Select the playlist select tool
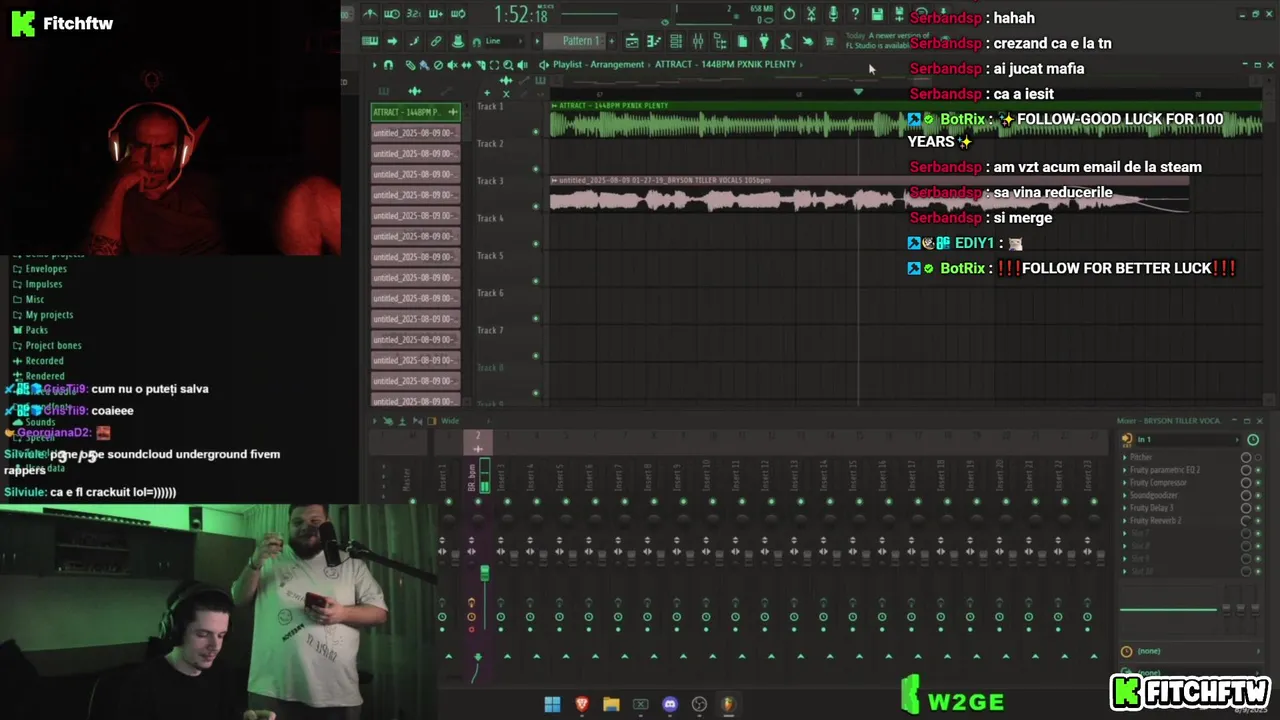This screenshot has width=1280, height=720. click(x=494, y=65)
